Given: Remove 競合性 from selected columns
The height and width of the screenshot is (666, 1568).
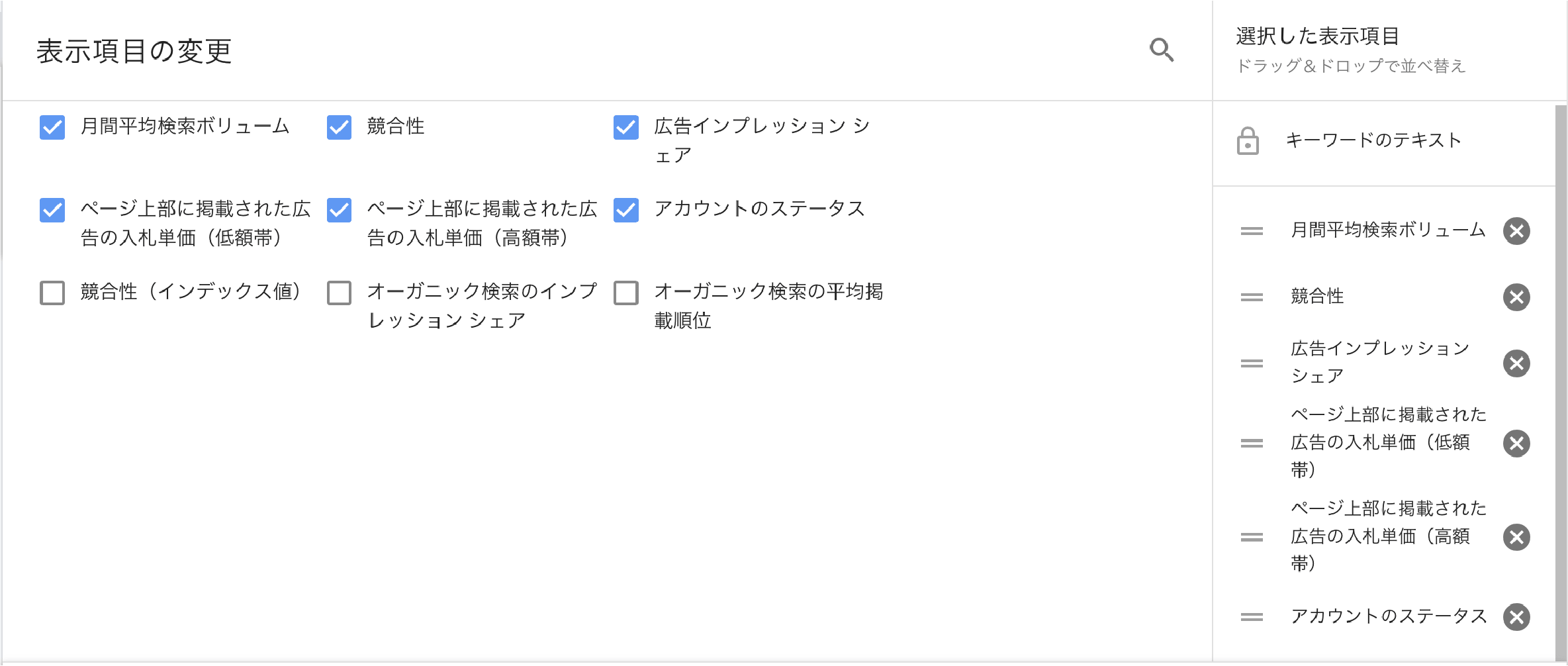Looking at the screenshot, I should tap(1518, 298).
